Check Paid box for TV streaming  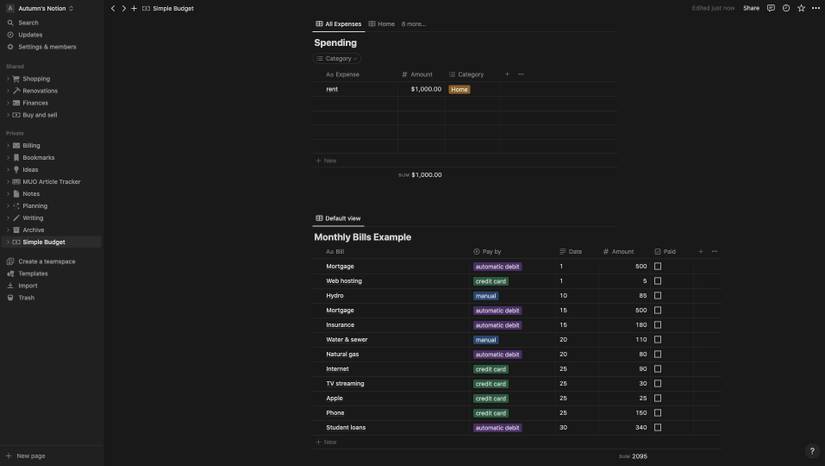point(658,384)
